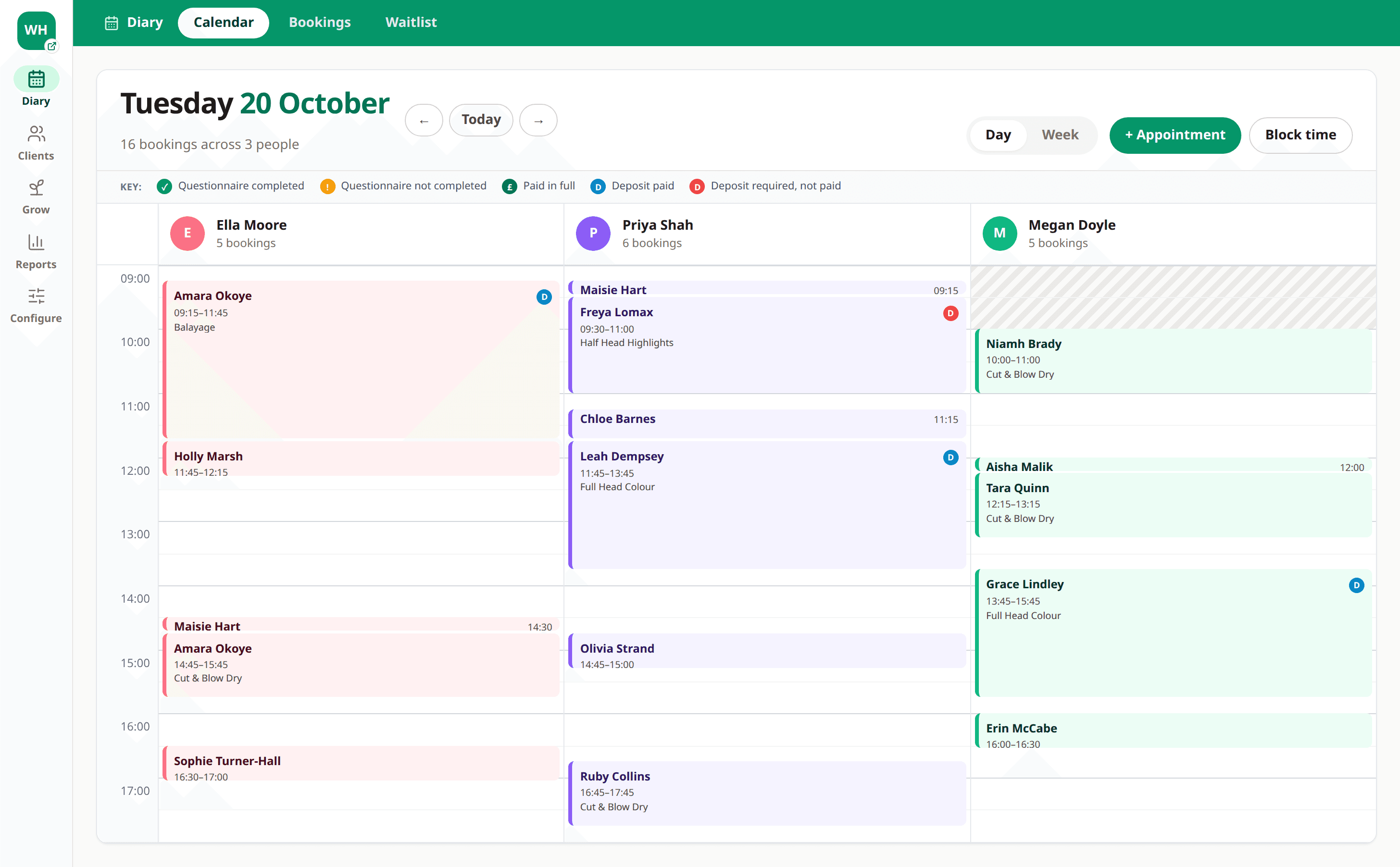This screenshot has height=867, width=1400.
Task: Open the Diary sidebar section
Action: click(x=36, y=87)
